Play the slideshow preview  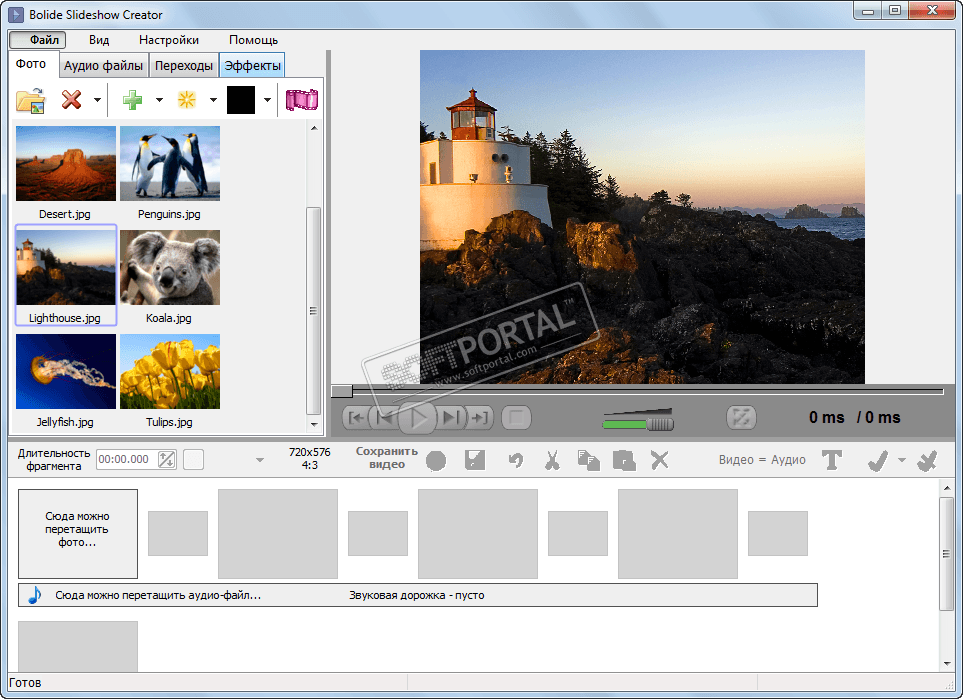pyautogui.click(x=418, y=418)
